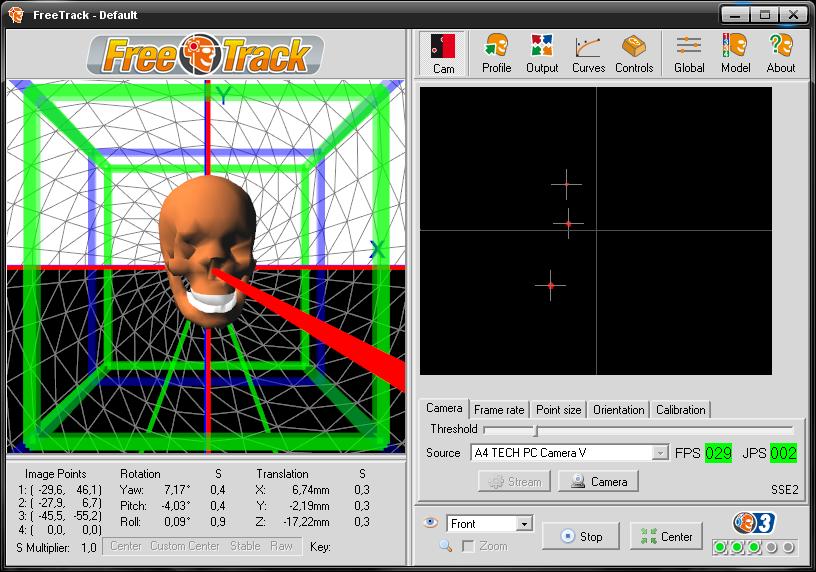The image size is (816, 572).
Task: Click the first green status LED
Action: (720, 547)
